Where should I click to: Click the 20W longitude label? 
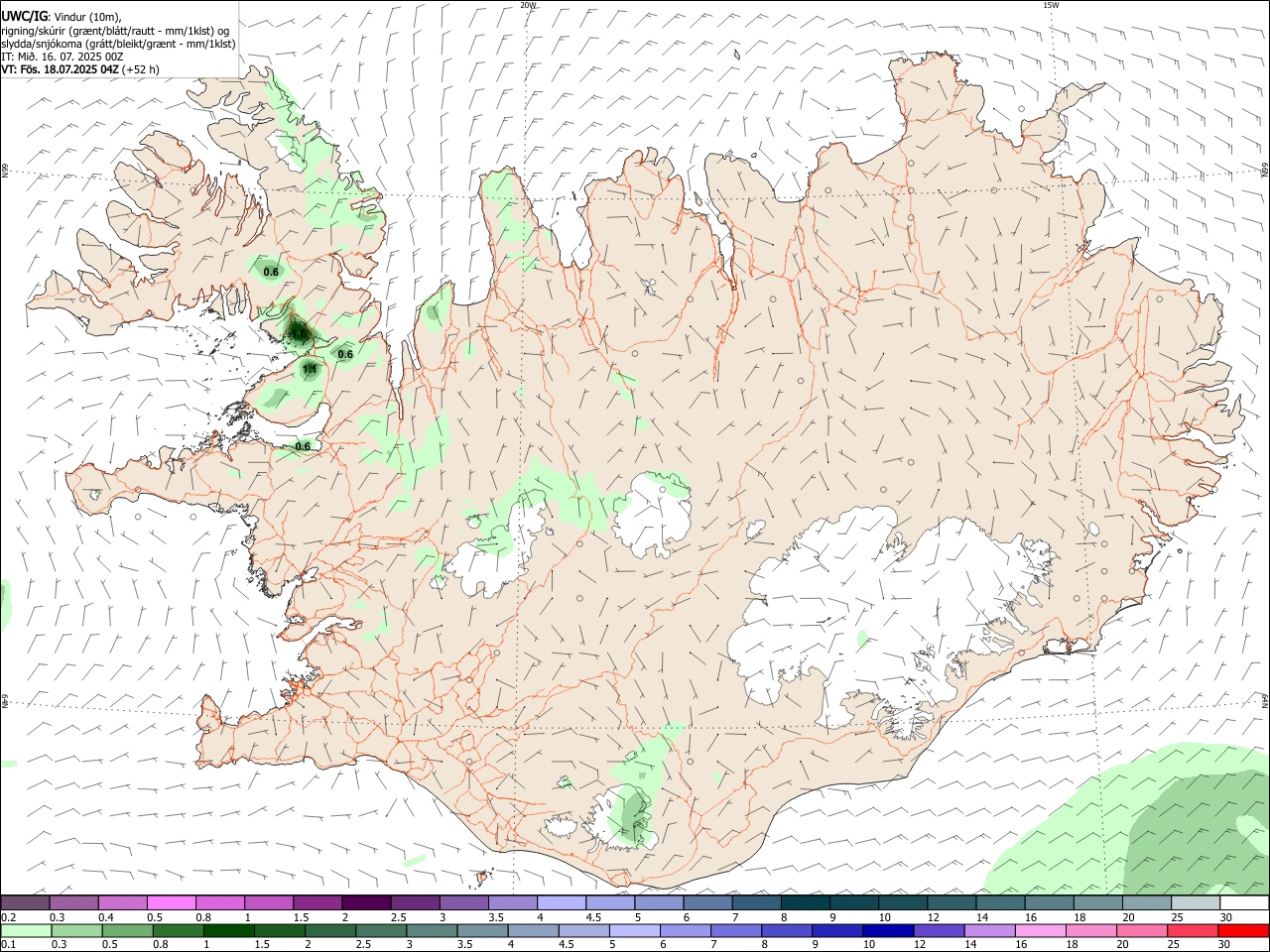528,5
